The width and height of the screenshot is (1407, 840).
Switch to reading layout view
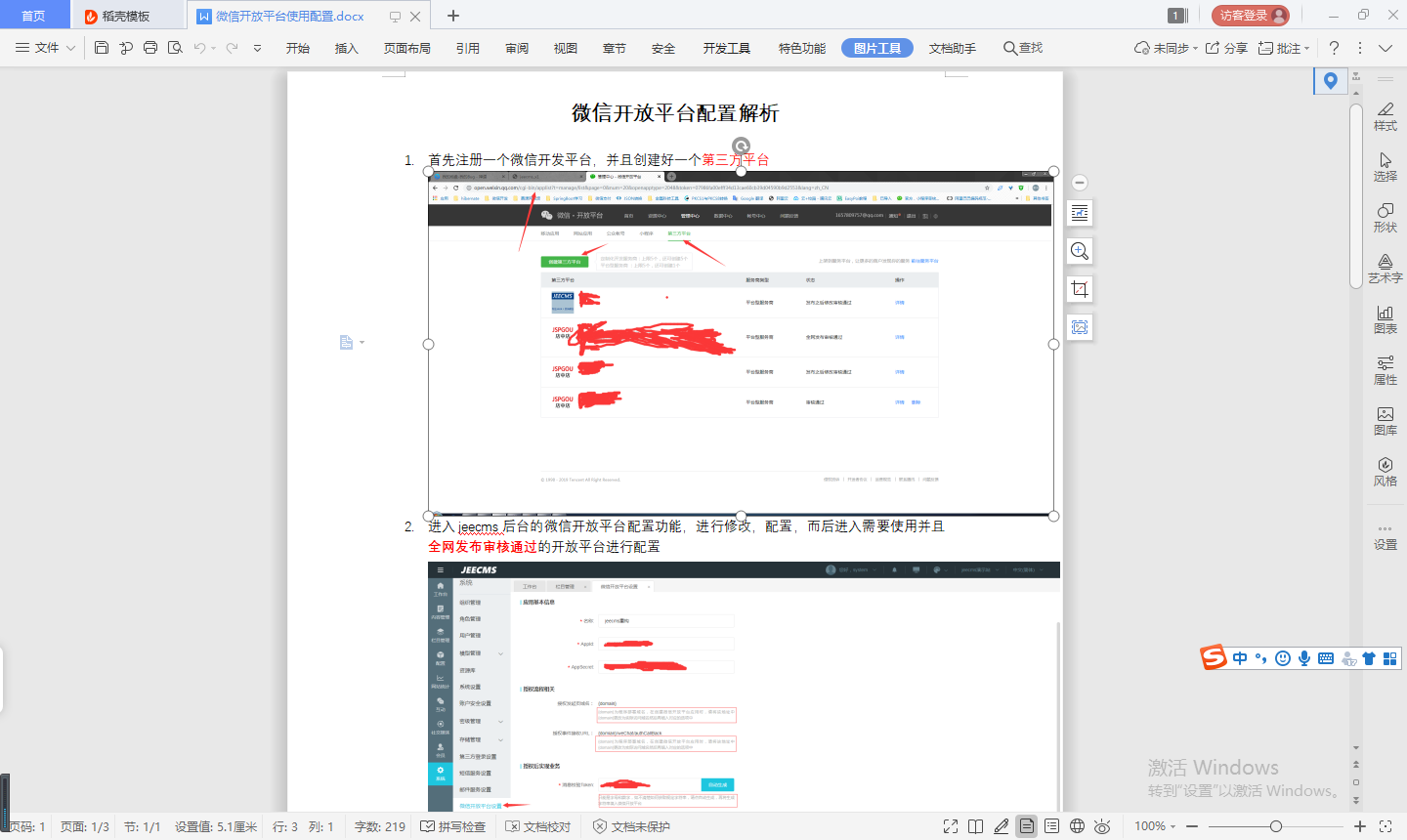tap(975, 826)
